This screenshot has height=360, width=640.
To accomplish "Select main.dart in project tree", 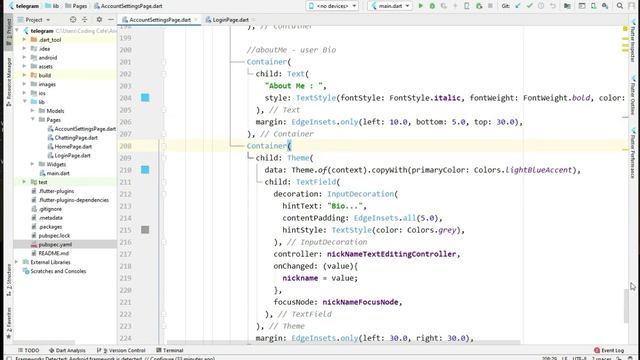I will 58,173.
